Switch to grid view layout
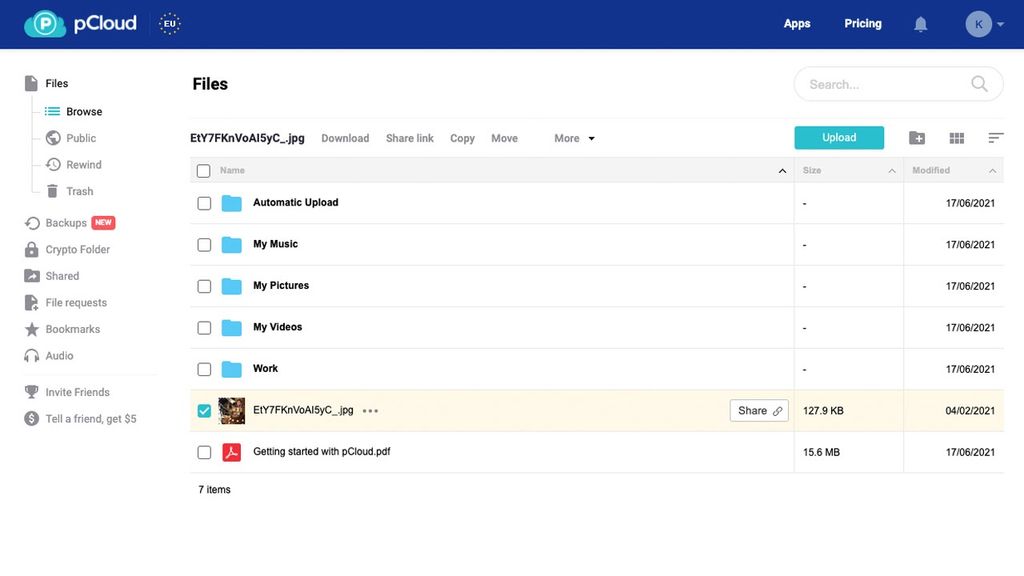 tap(956, 137)
